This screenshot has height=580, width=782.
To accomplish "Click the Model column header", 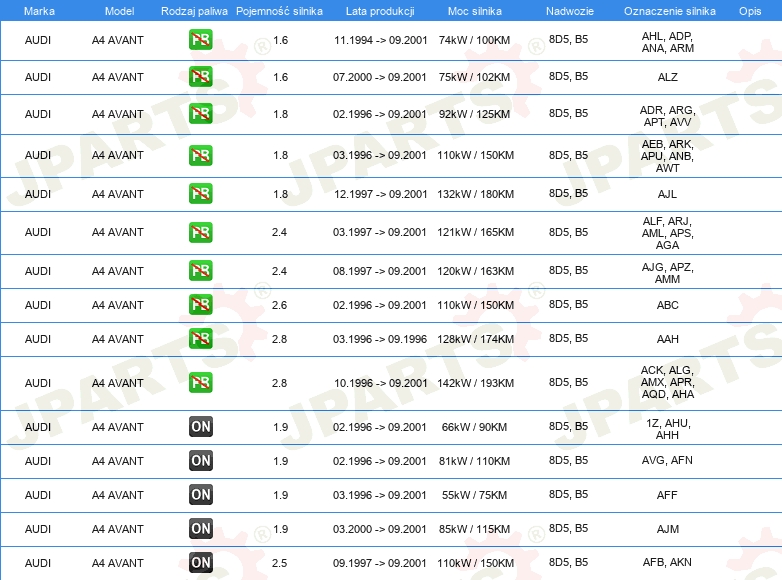I will click(x=119, y=11).
